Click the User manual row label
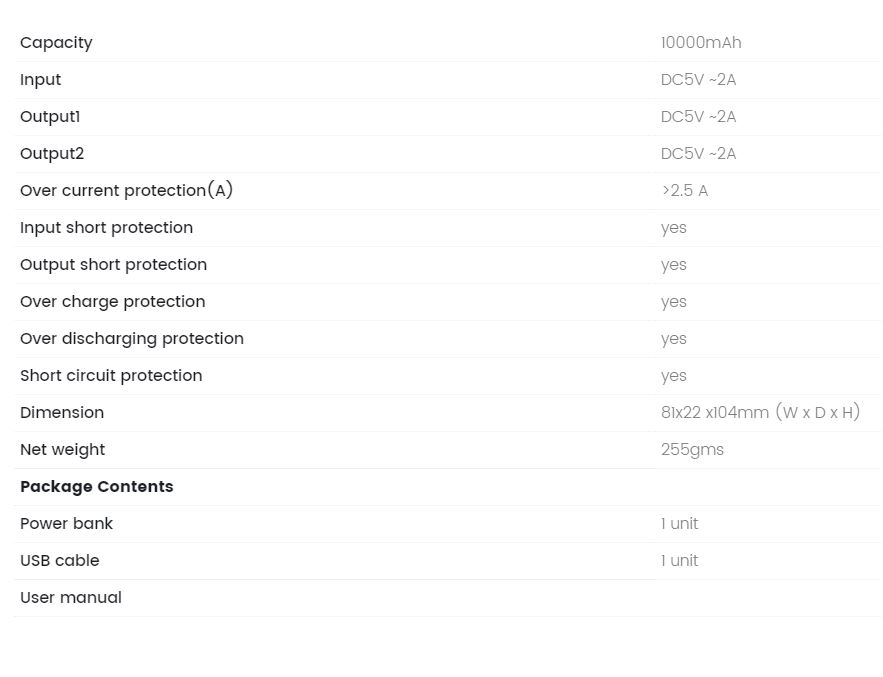 [71, 598]
